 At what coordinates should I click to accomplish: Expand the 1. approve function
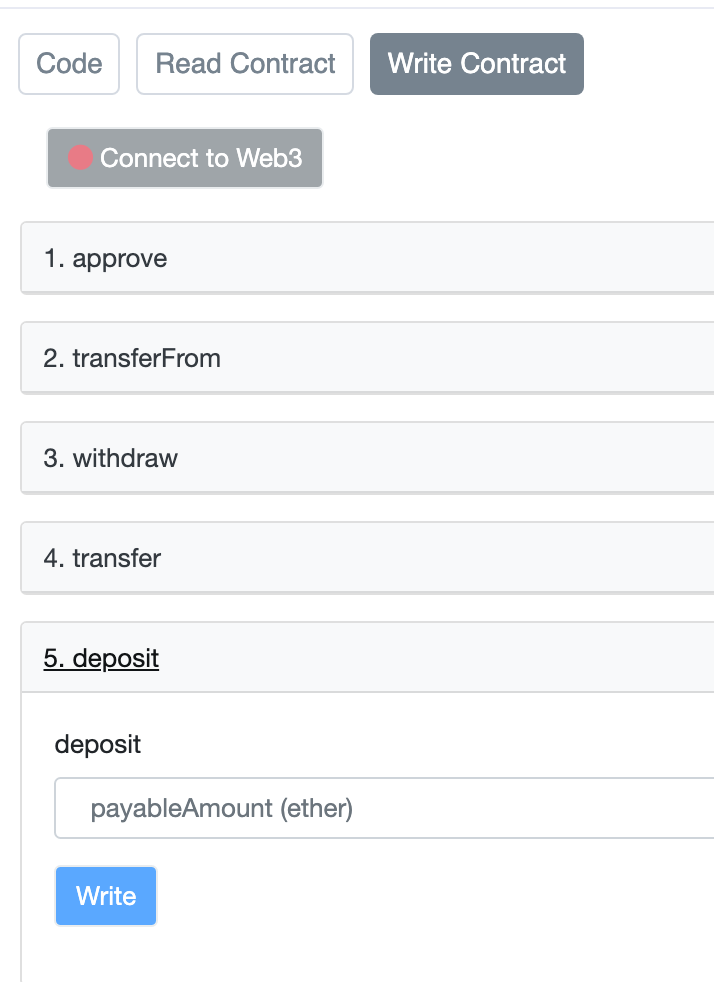click(x=367, y=259)
